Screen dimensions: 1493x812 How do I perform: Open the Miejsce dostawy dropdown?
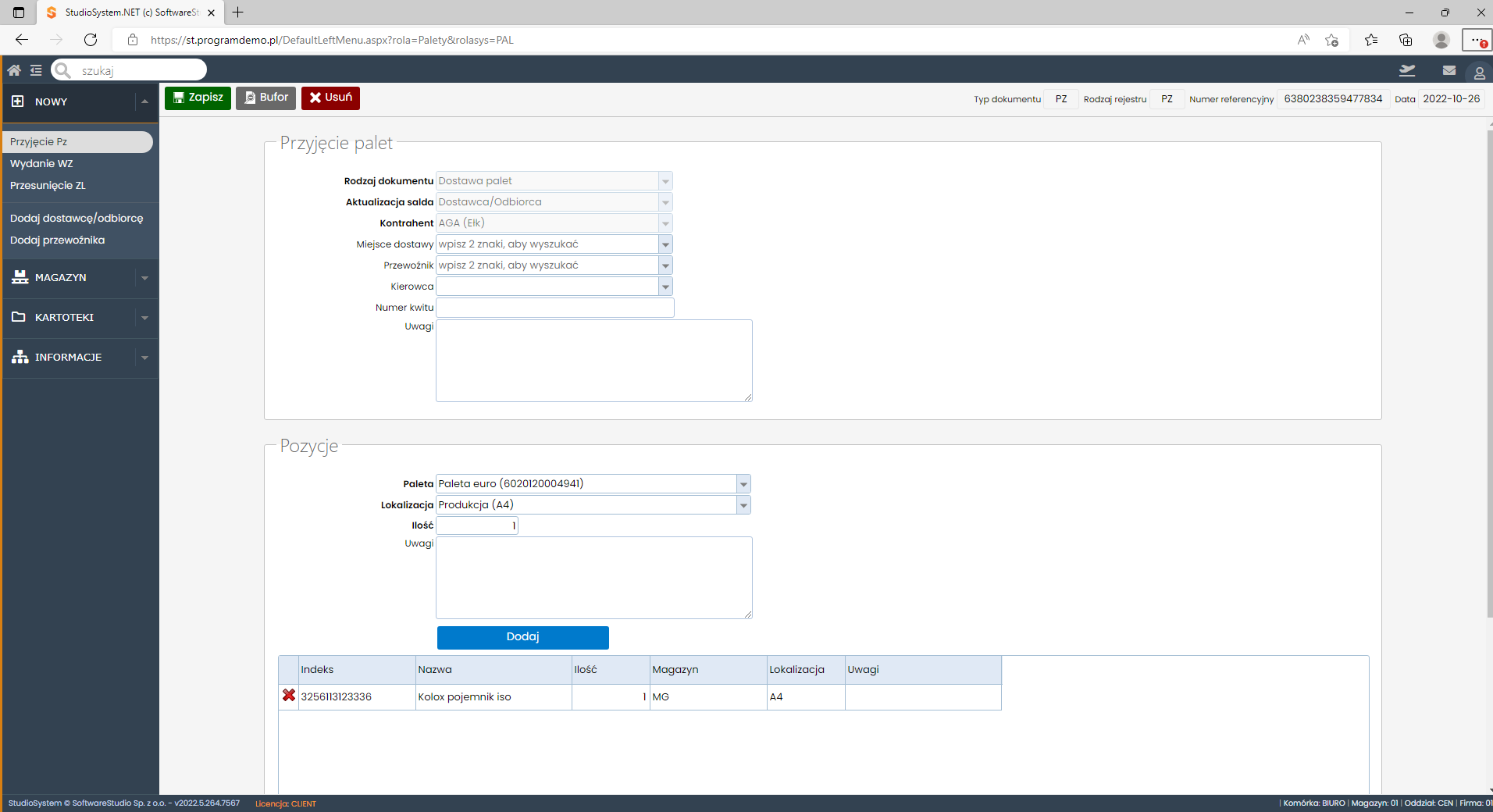[665, 244]
